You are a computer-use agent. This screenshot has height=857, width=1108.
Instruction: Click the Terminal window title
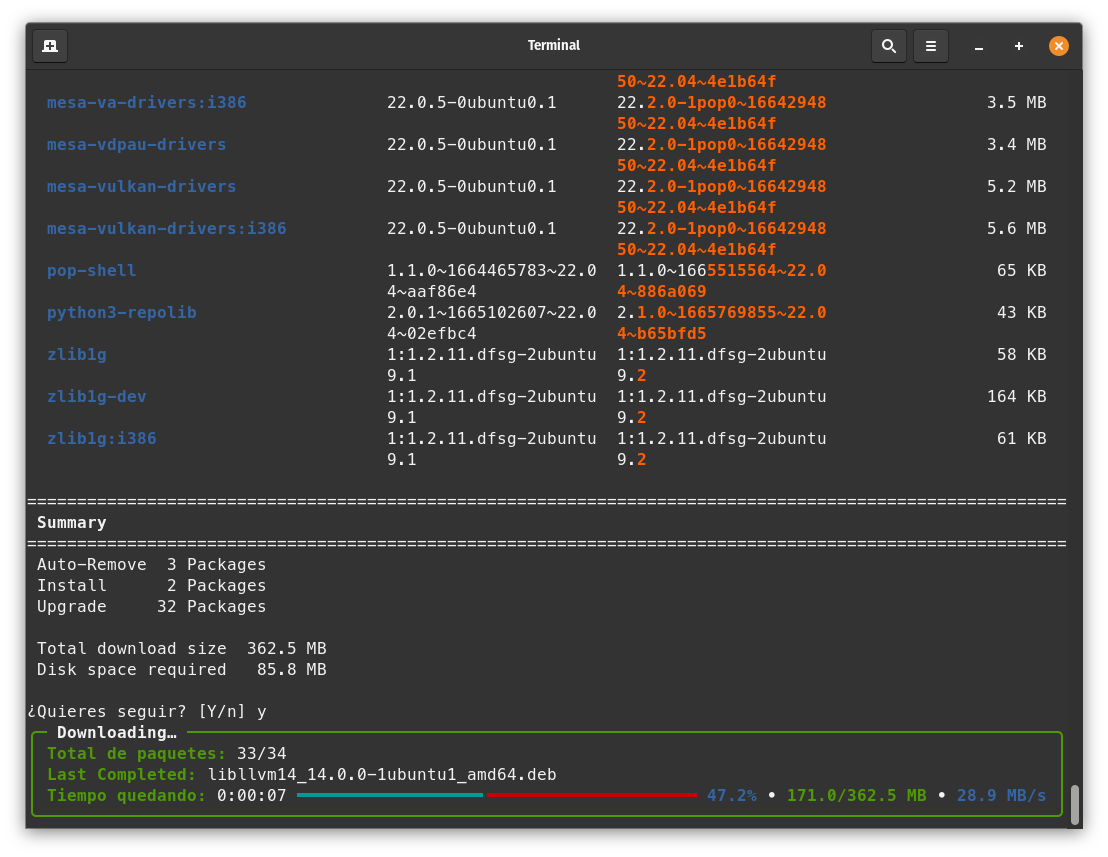tap(553, 45)
